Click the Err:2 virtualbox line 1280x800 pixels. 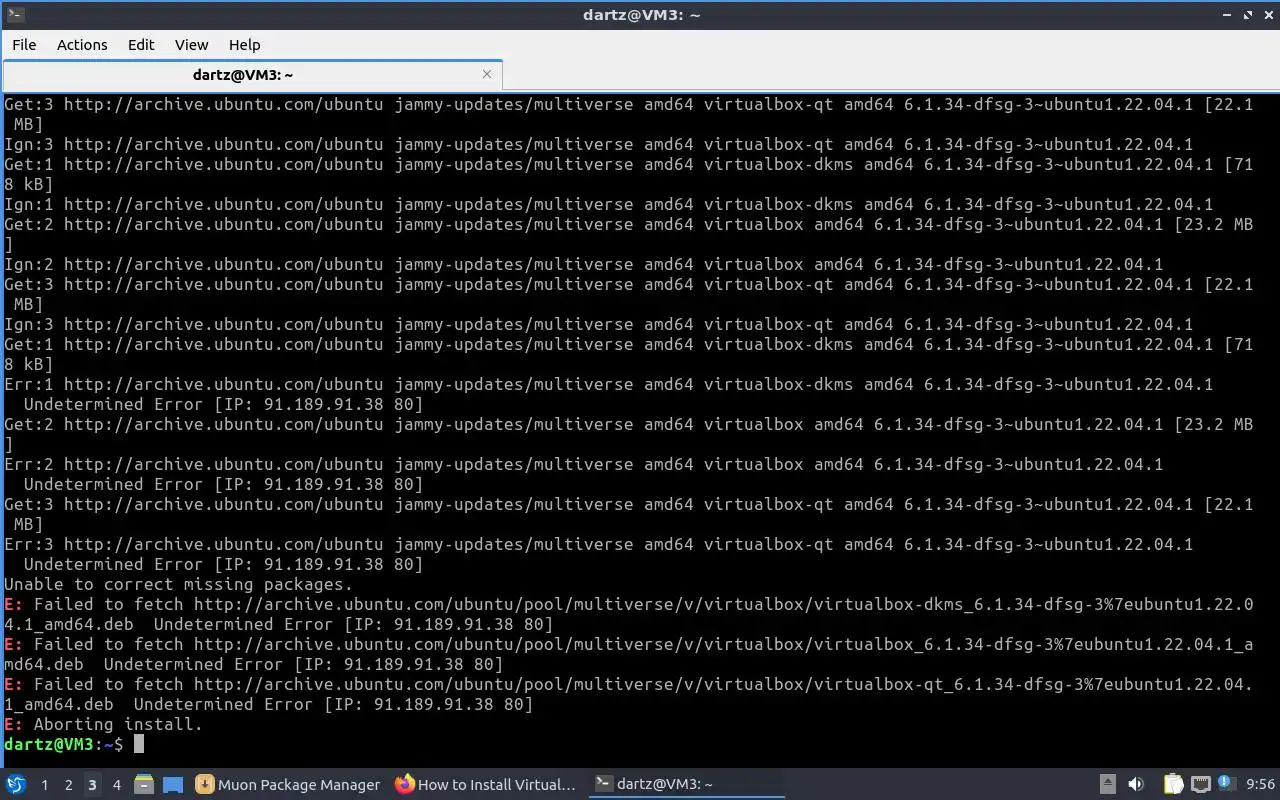[583, 465]
